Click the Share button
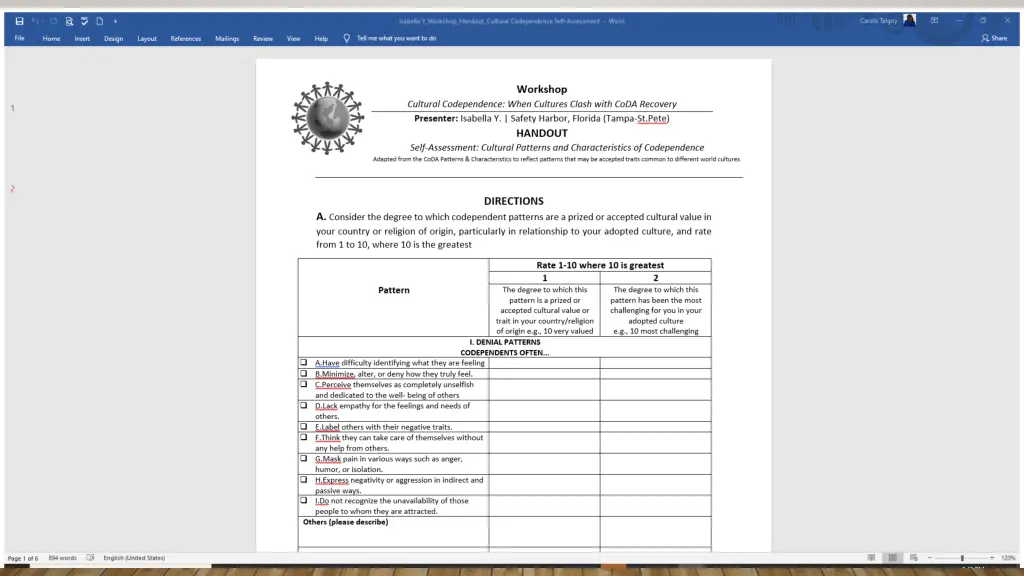 tap(994, 39)
